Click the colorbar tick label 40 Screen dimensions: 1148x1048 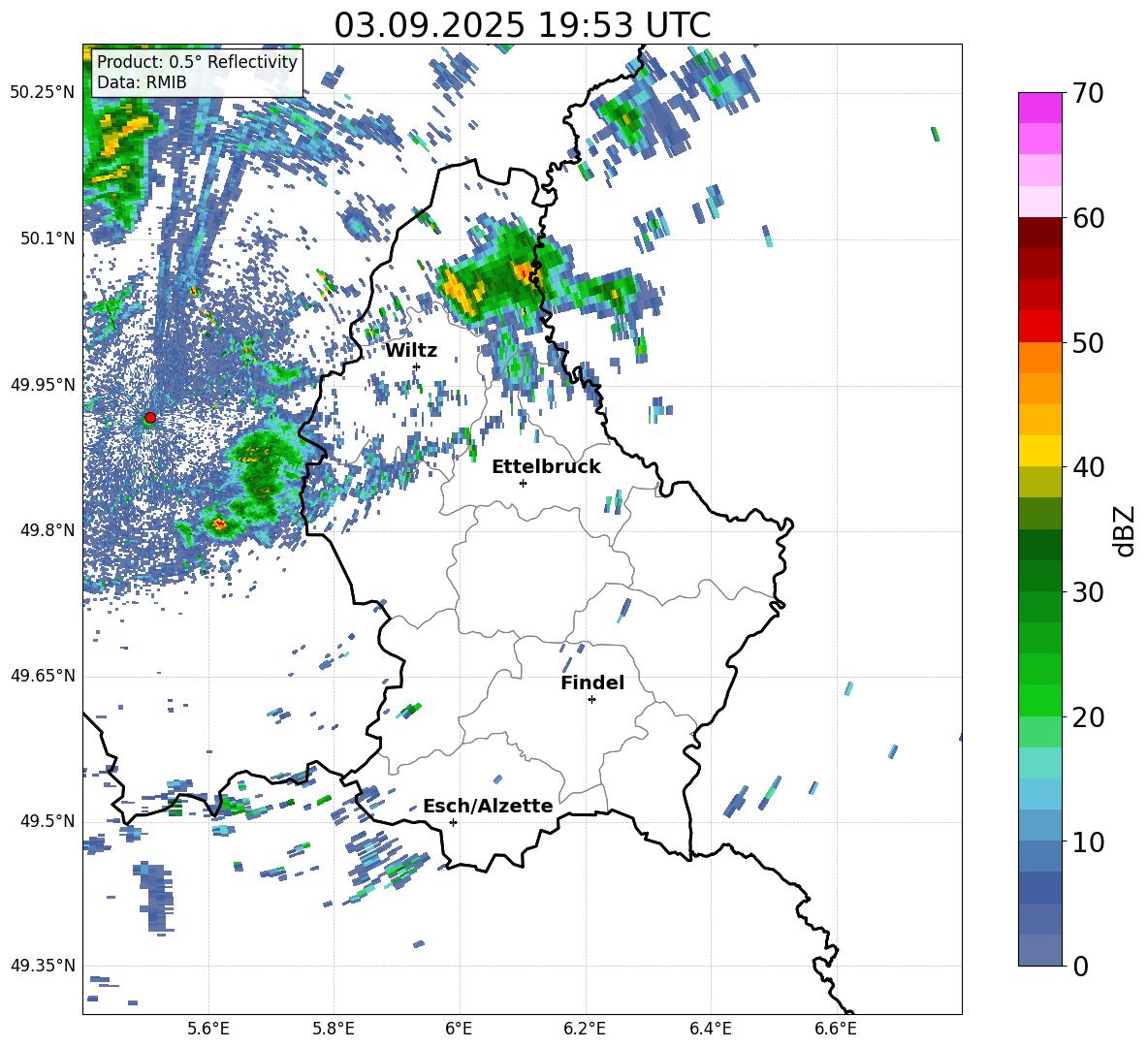click(x=1088, y=467)
